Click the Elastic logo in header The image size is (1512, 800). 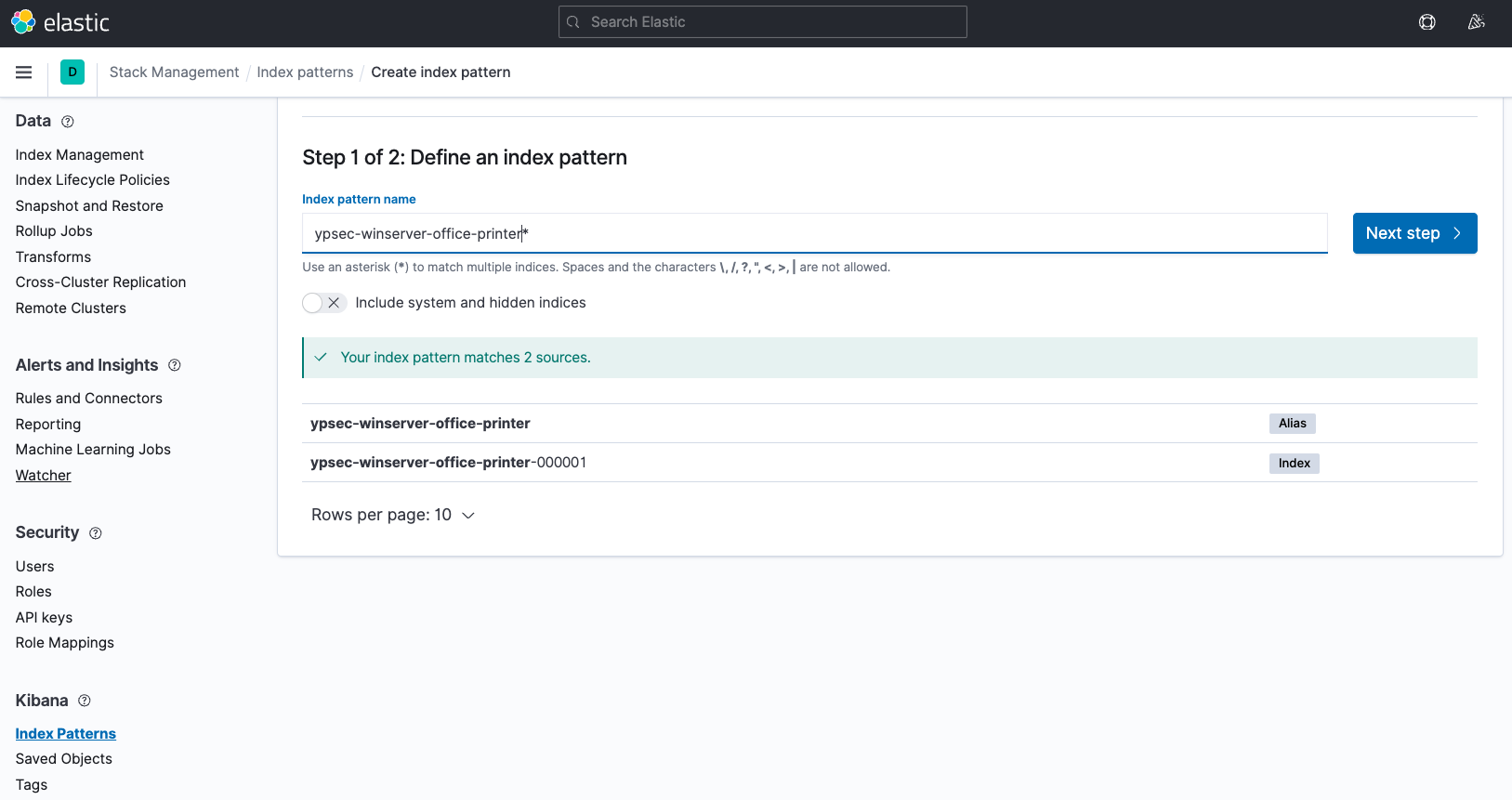60,22
